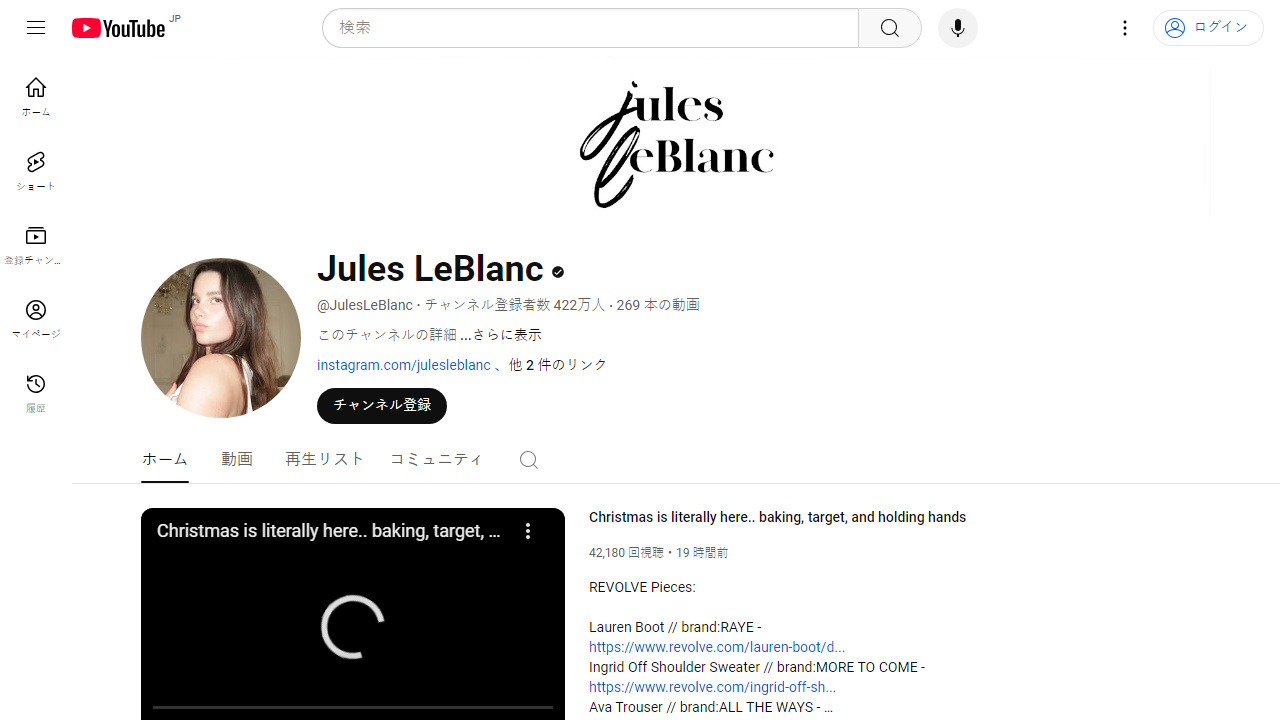This screenshot has height=720, width=1280.
Task: Click the verified badge next to the channel name
Action: coord(558,271)
